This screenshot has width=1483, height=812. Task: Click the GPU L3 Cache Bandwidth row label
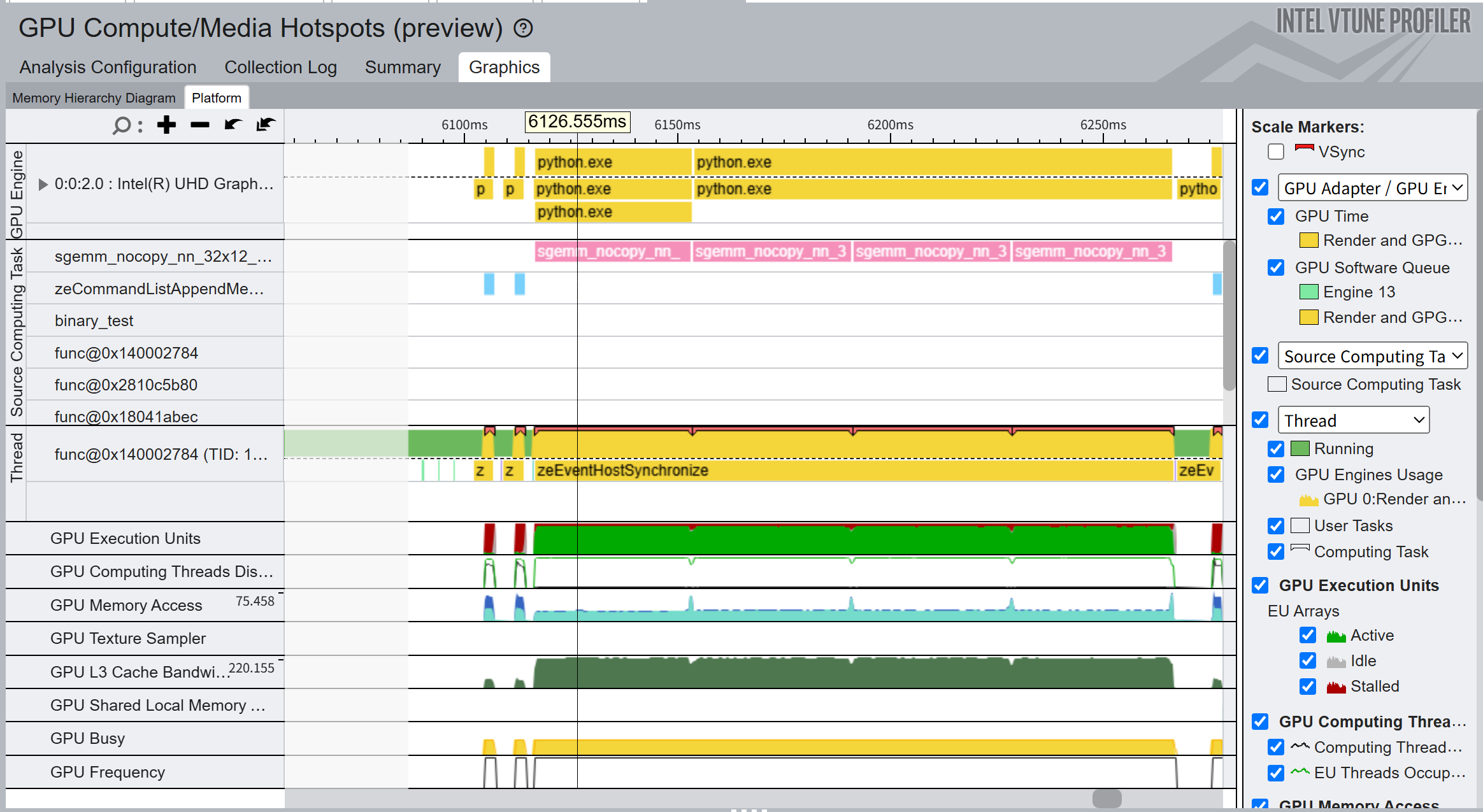pos(140,673)
